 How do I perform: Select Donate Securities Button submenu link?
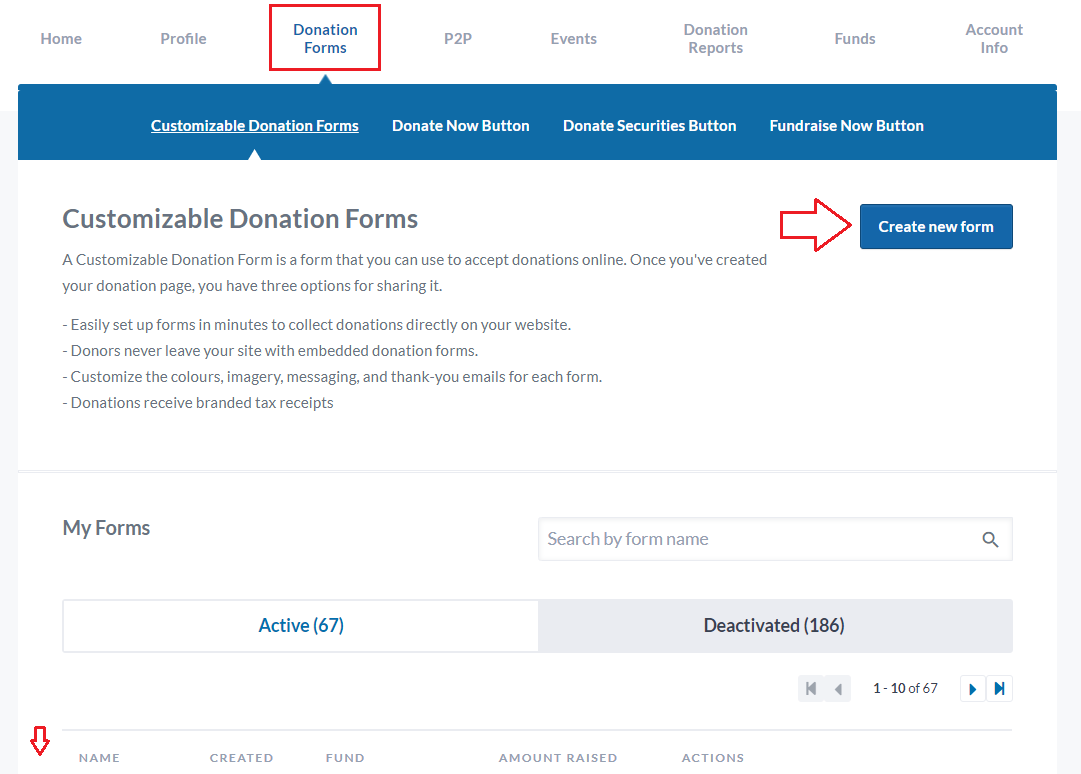(649, 126)
